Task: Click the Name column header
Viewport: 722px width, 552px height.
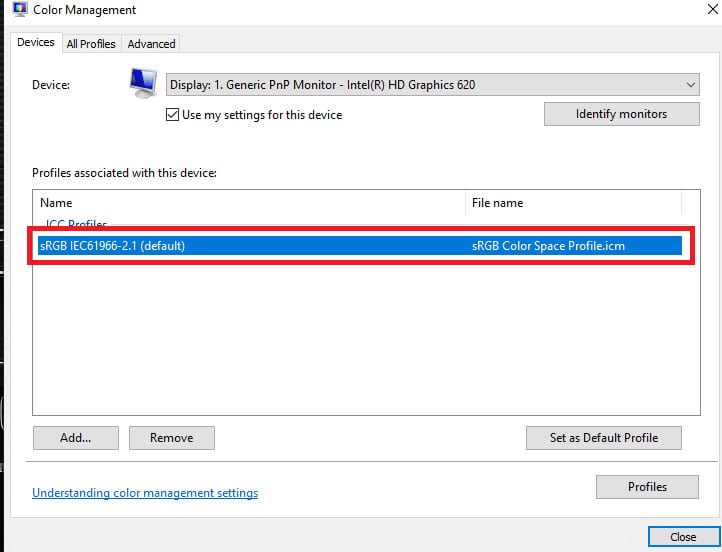Action: 251,203
